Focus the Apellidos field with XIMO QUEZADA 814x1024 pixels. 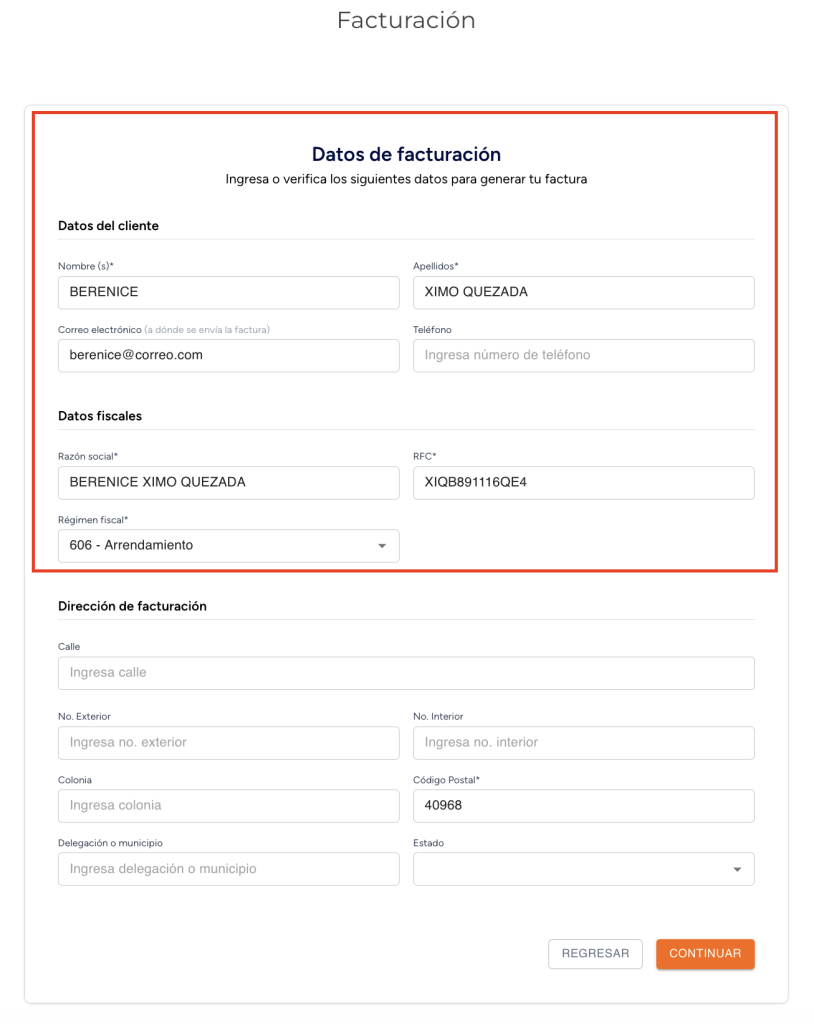coord(583,292)
